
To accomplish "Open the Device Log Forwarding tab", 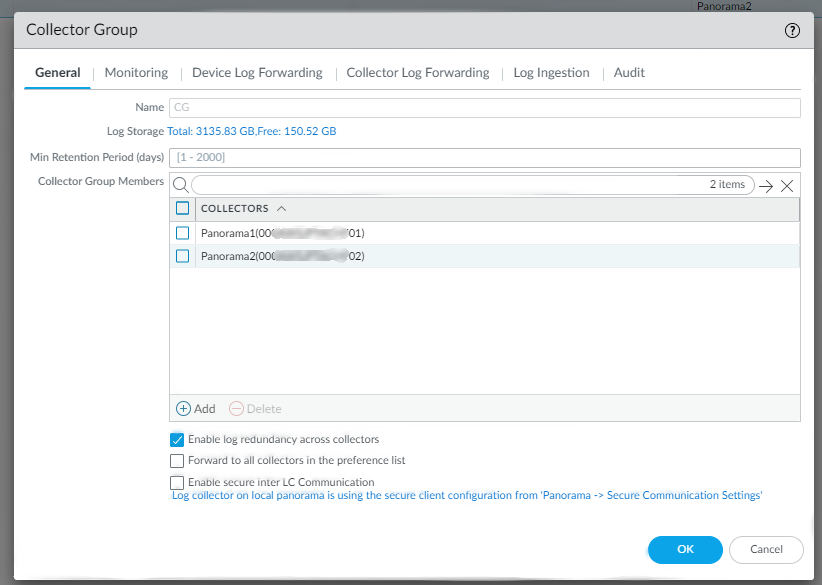I will (x=257, y=73).
